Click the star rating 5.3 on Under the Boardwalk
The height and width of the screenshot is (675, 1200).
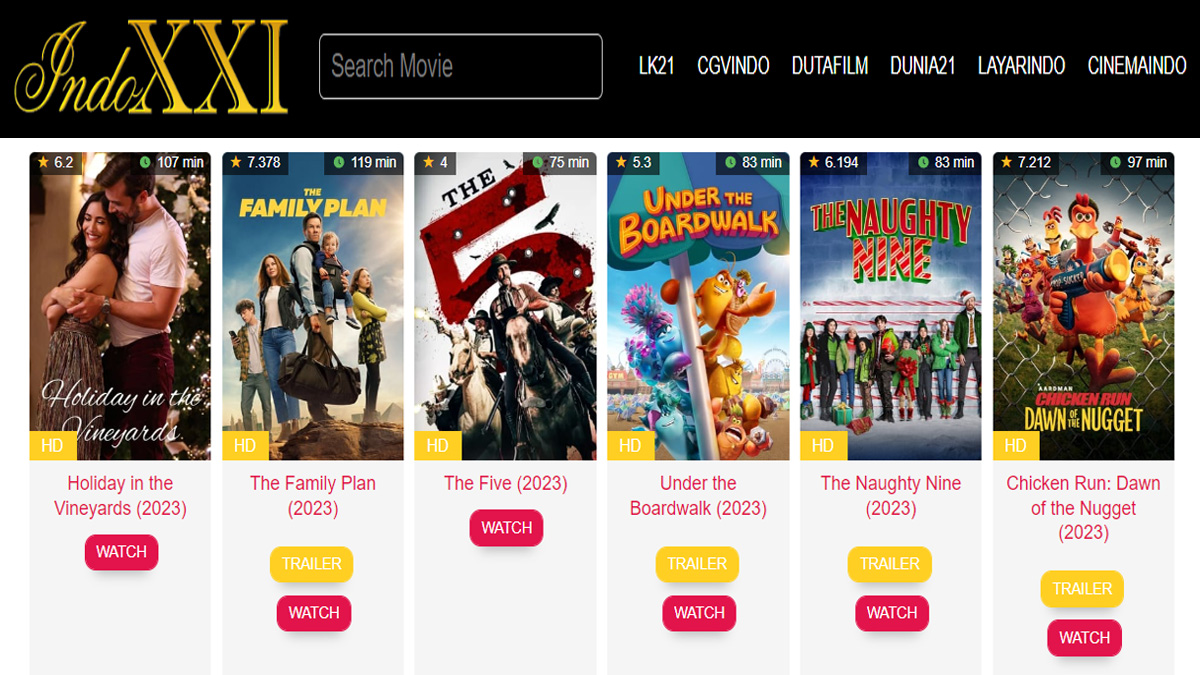coord(634,162)
